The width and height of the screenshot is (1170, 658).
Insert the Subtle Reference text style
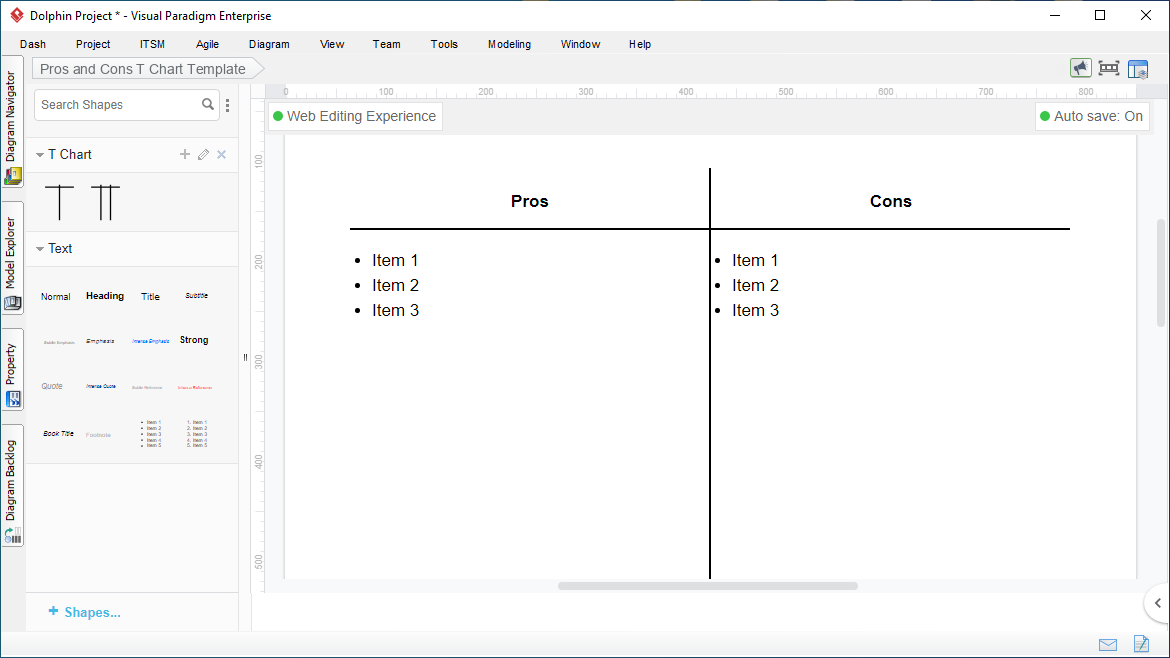pos(147,388)
